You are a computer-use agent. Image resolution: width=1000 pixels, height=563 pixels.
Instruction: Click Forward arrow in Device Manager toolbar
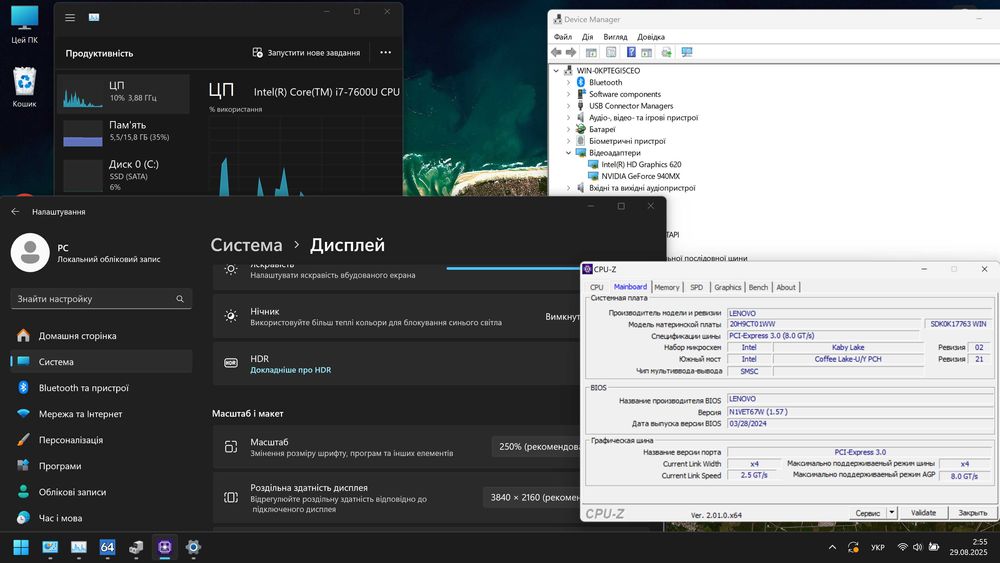click(571, 52)
